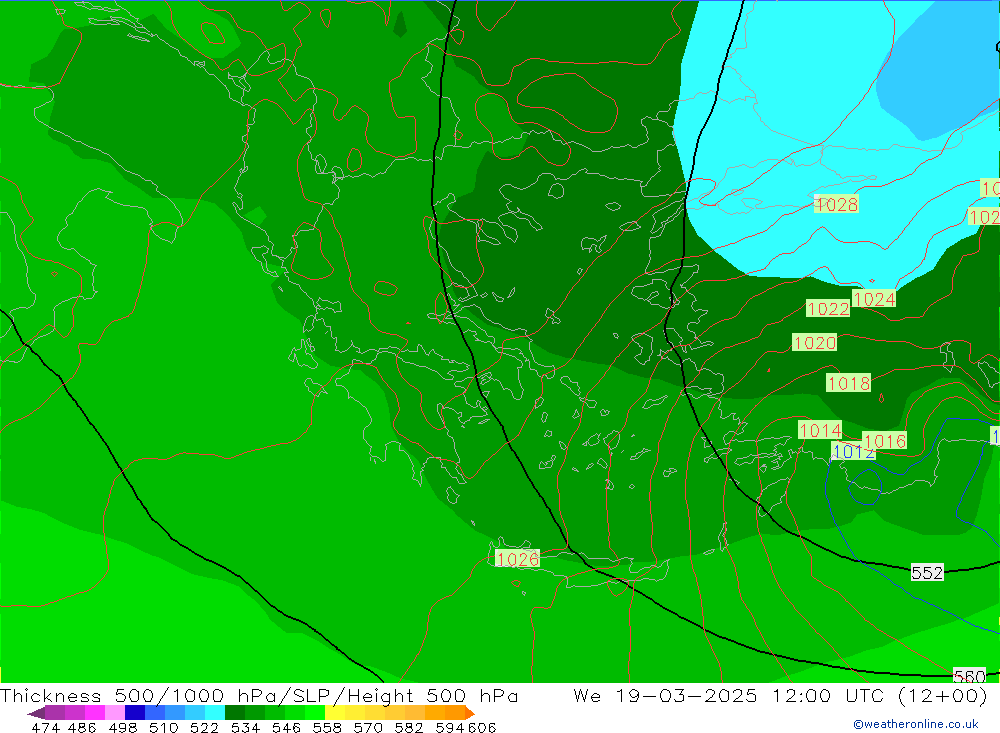Click the 582 legend value
1000x733 pixels.
[x=409, y=727]
